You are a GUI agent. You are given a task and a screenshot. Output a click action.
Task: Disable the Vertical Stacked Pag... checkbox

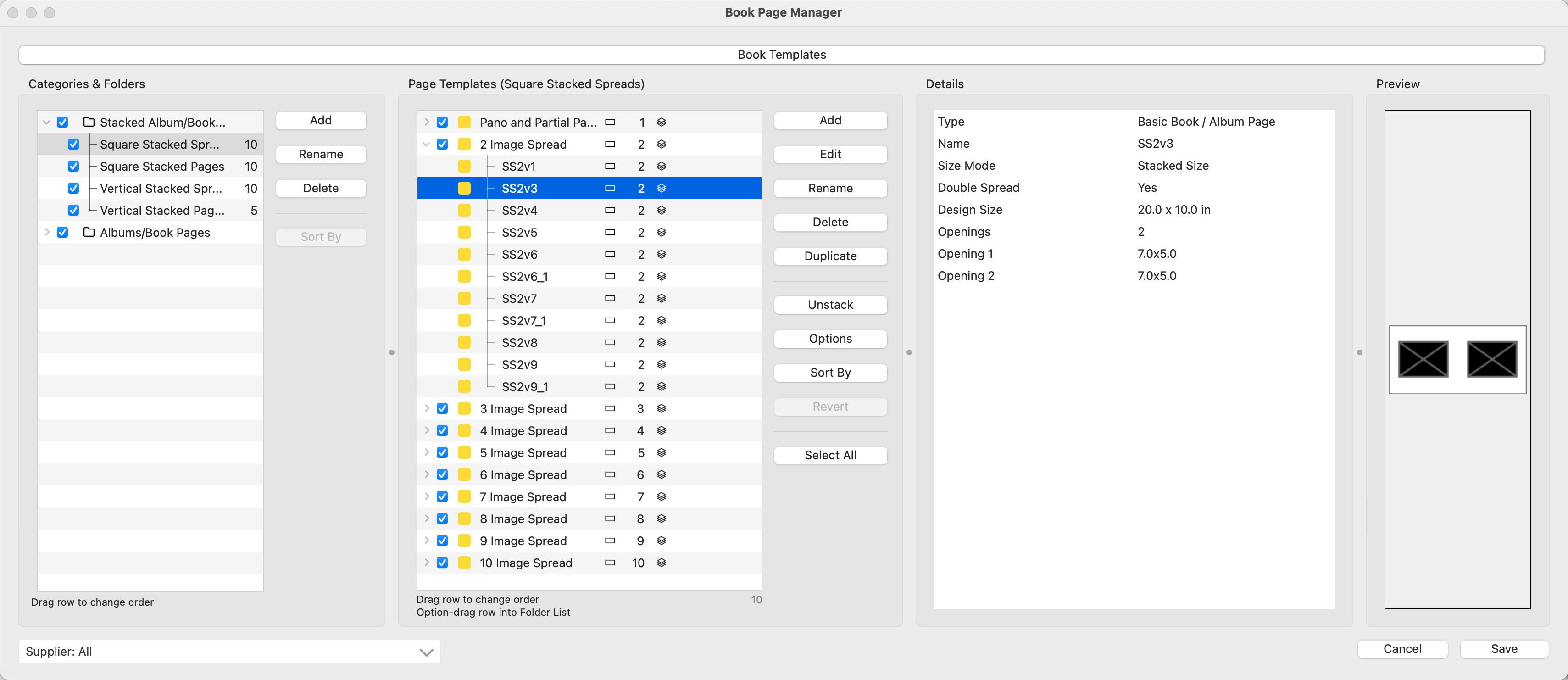click(73, 210)
